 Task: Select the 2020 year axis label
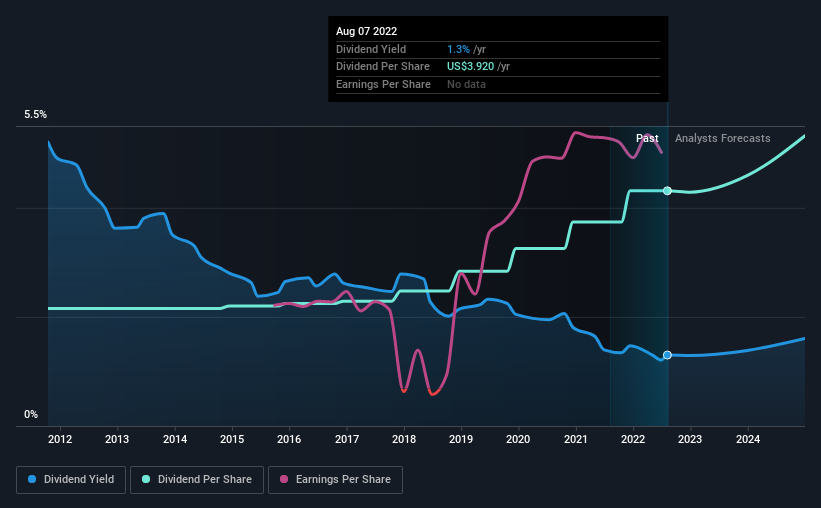(x=519, y=439)
